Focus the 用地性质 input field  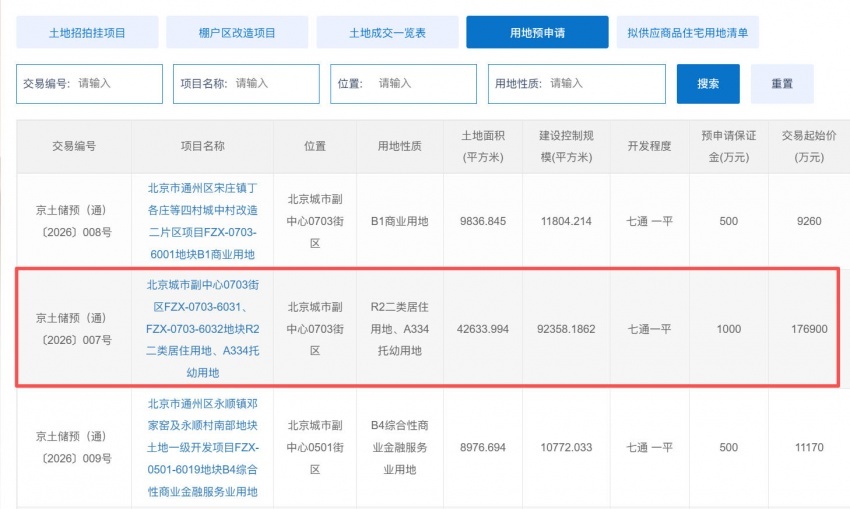(x=577, y=83)
